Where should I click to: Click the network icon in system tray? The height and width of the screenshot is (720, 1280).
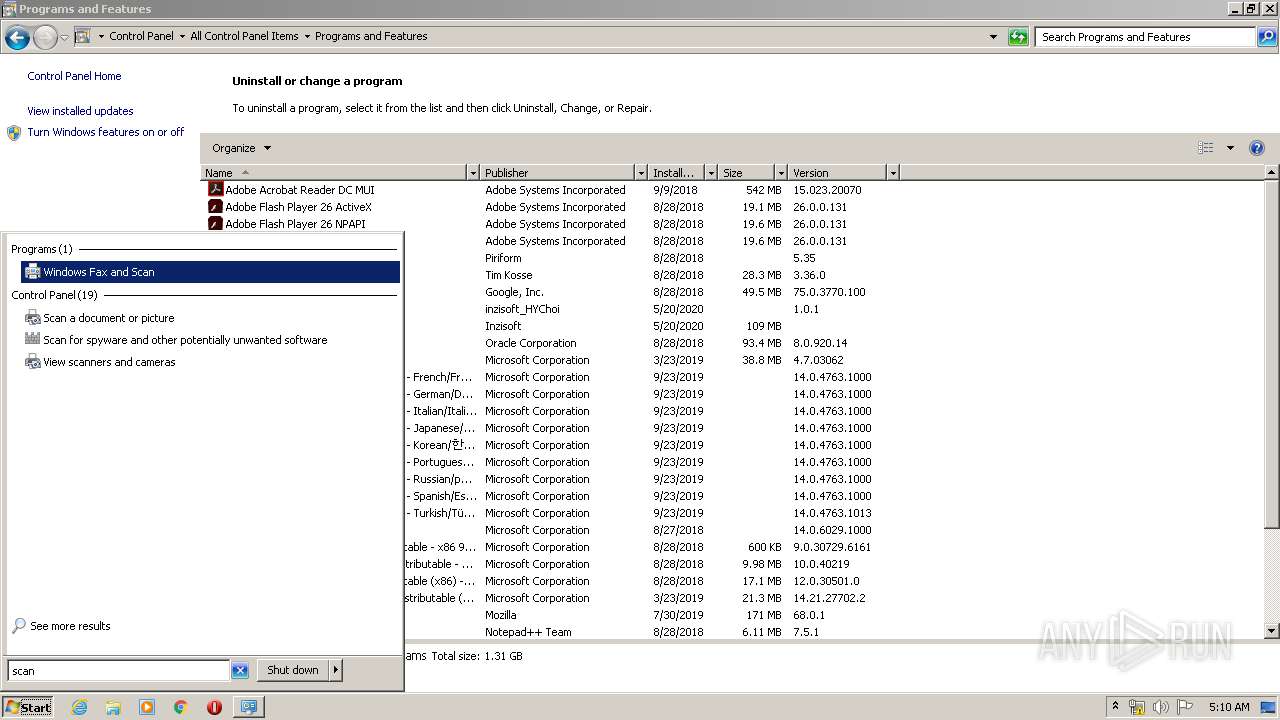(1137, 707)
